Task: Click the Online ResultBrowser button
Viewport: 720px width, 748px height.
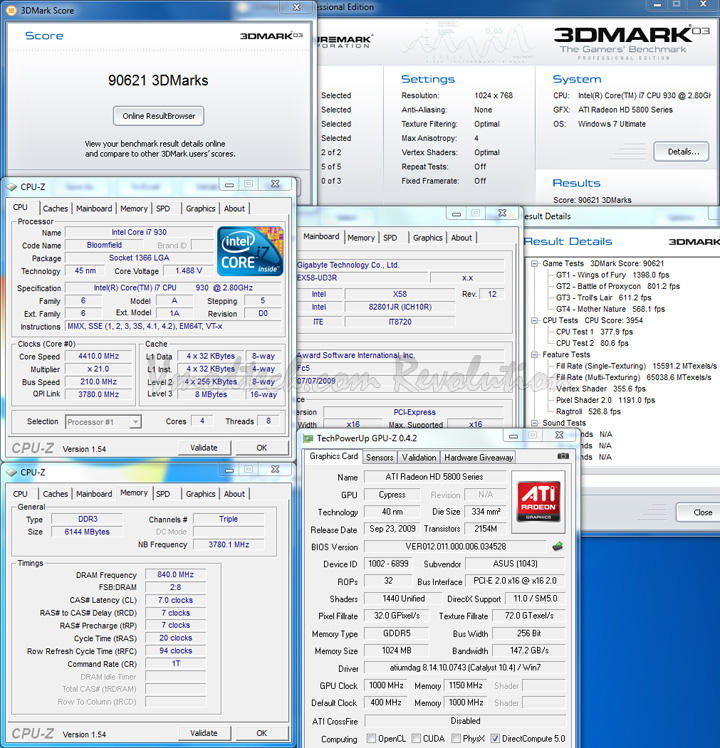Action: pos(159,116)
